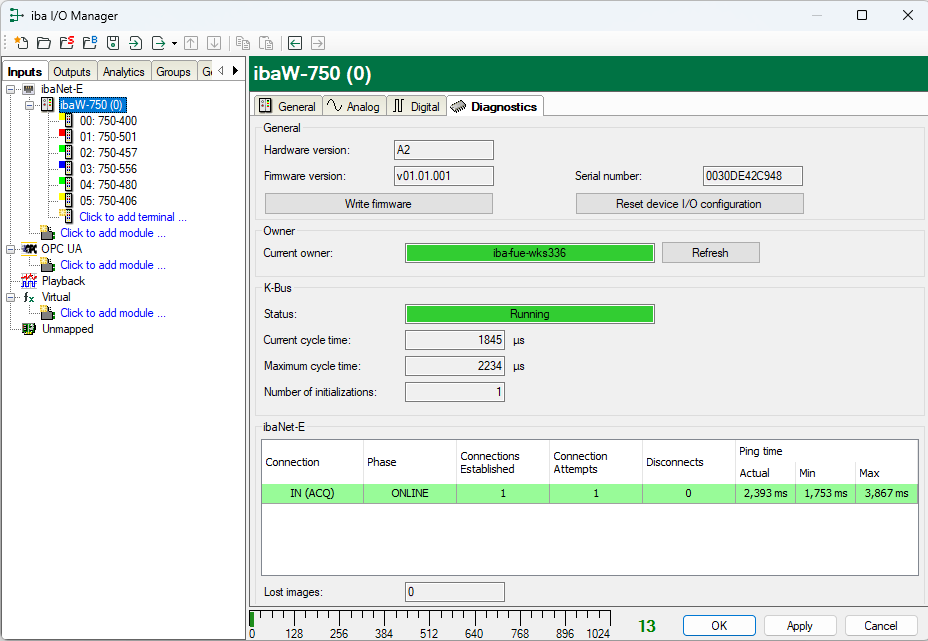
Task: Click Refresh next to current owner
Action: click(x=710, y=253)
